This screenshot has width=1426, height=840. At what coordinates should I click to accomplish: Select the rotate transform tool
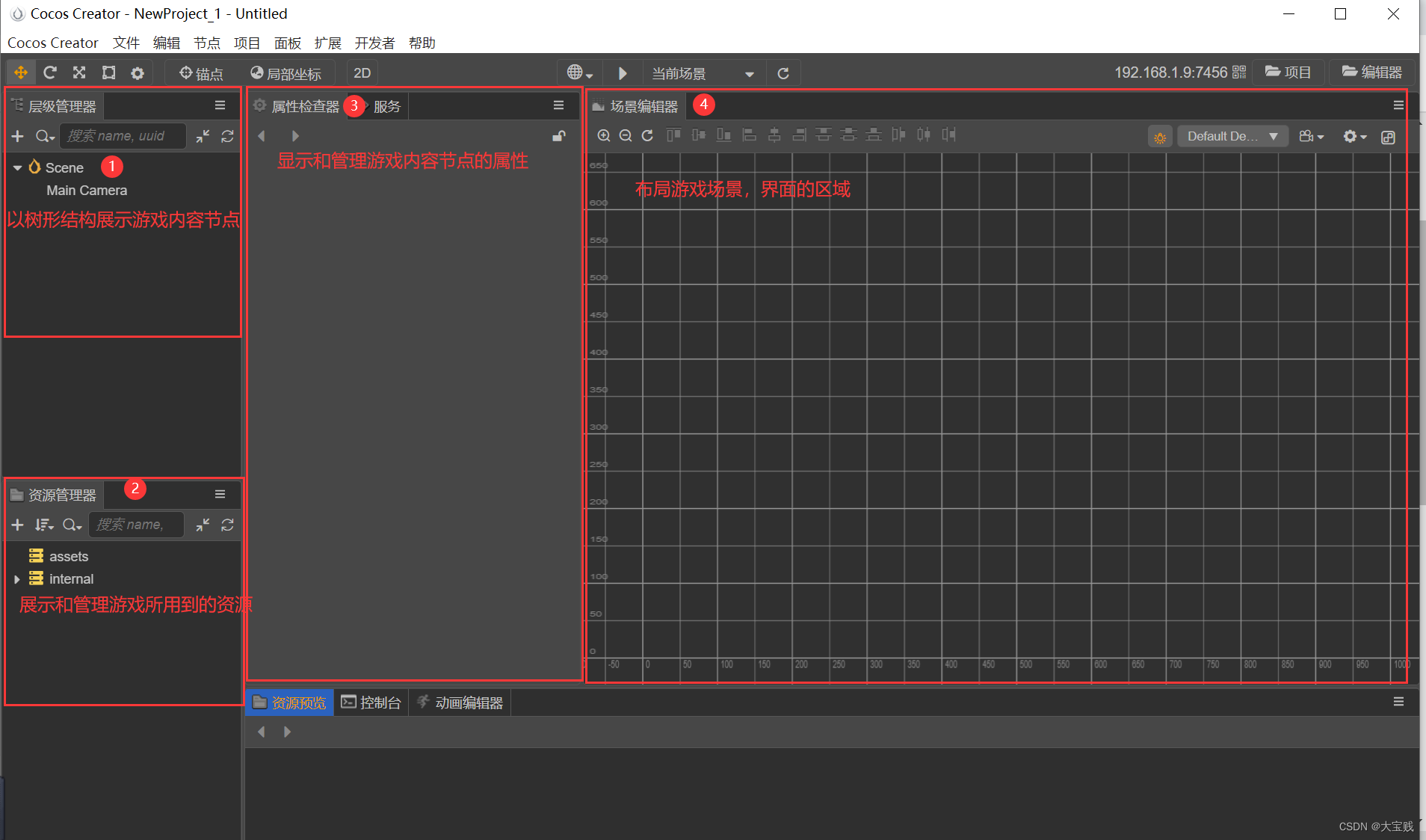pos(50,72)
